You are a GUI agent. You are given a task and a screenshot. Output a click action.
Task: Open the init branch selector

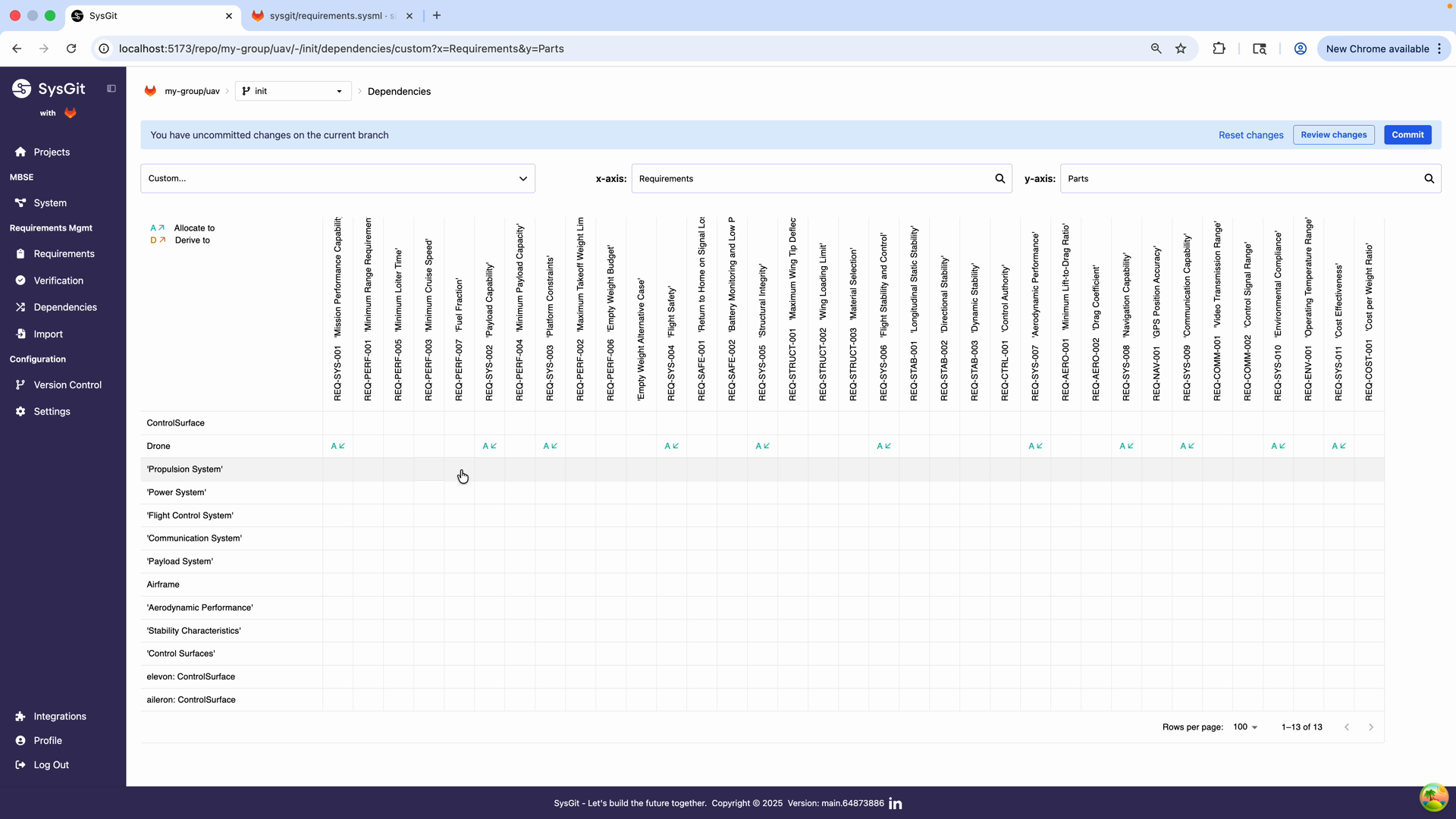pos(292,91)
